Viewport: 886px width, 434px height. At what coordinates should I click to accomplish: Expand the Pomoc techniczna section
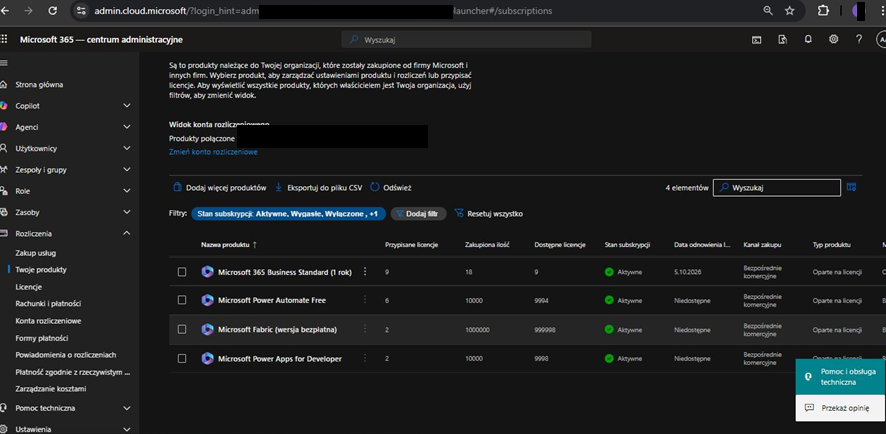tap(127, 408)
